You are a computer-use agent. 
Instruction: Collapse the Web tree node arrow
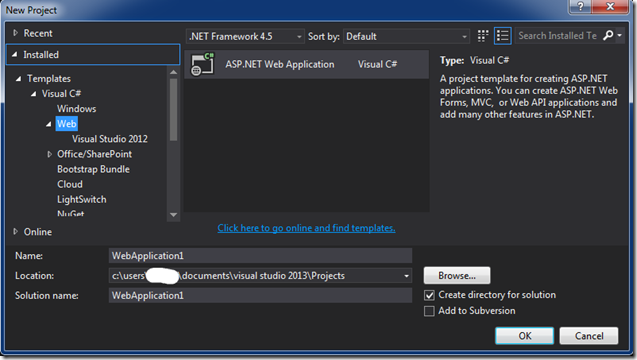pos(48,124)
